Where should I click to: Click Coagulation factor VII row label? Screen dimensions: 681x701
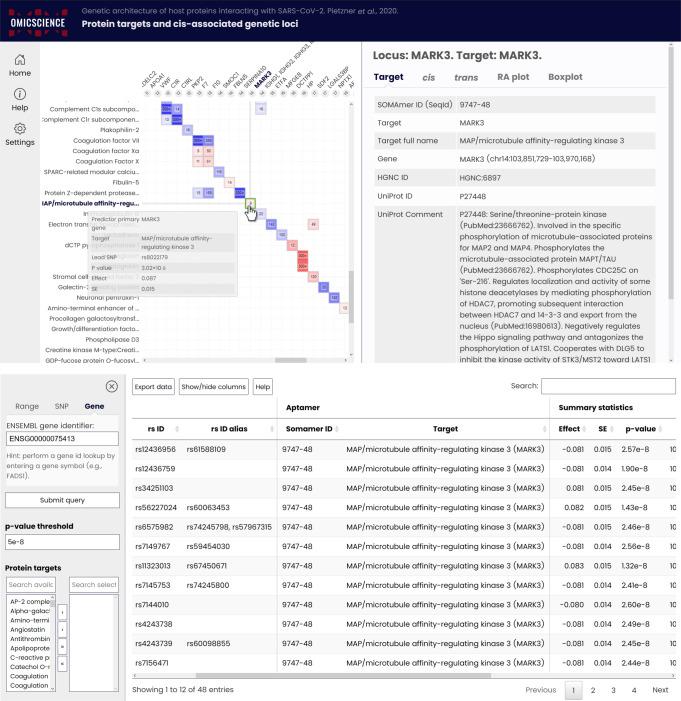pos(106,141)
